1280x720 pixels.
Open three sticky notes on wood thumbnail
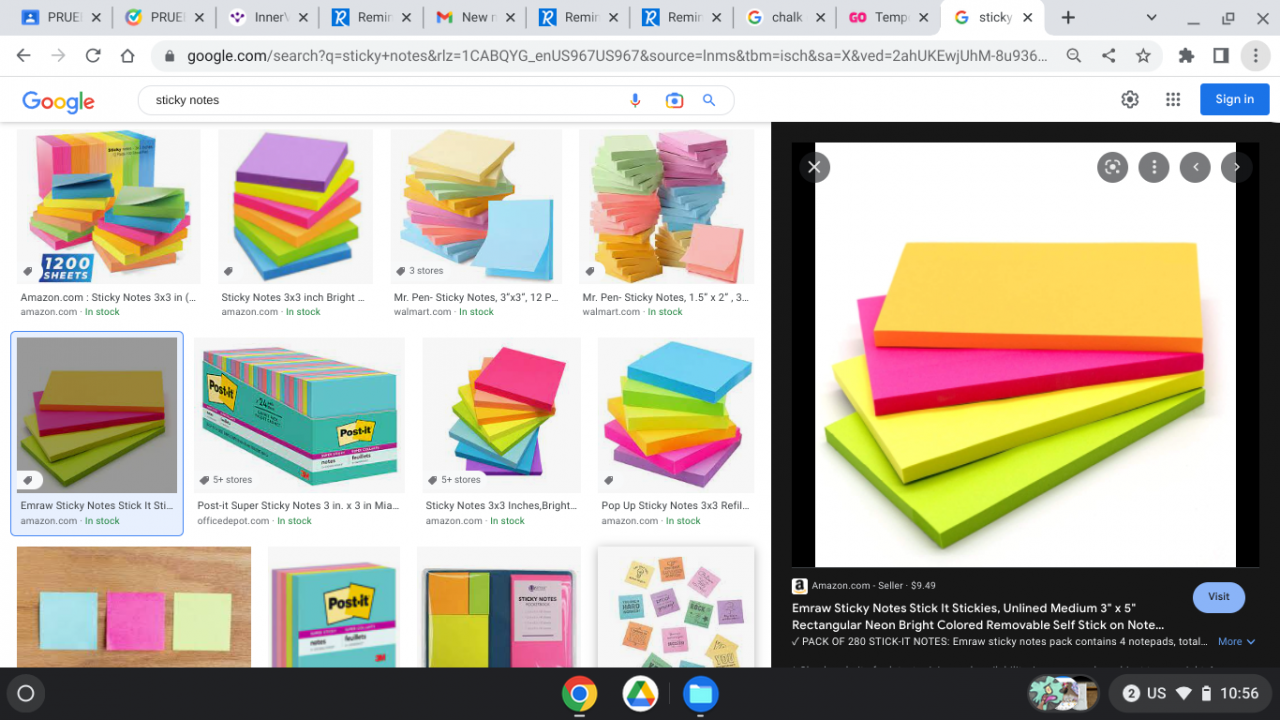(134, 607)
